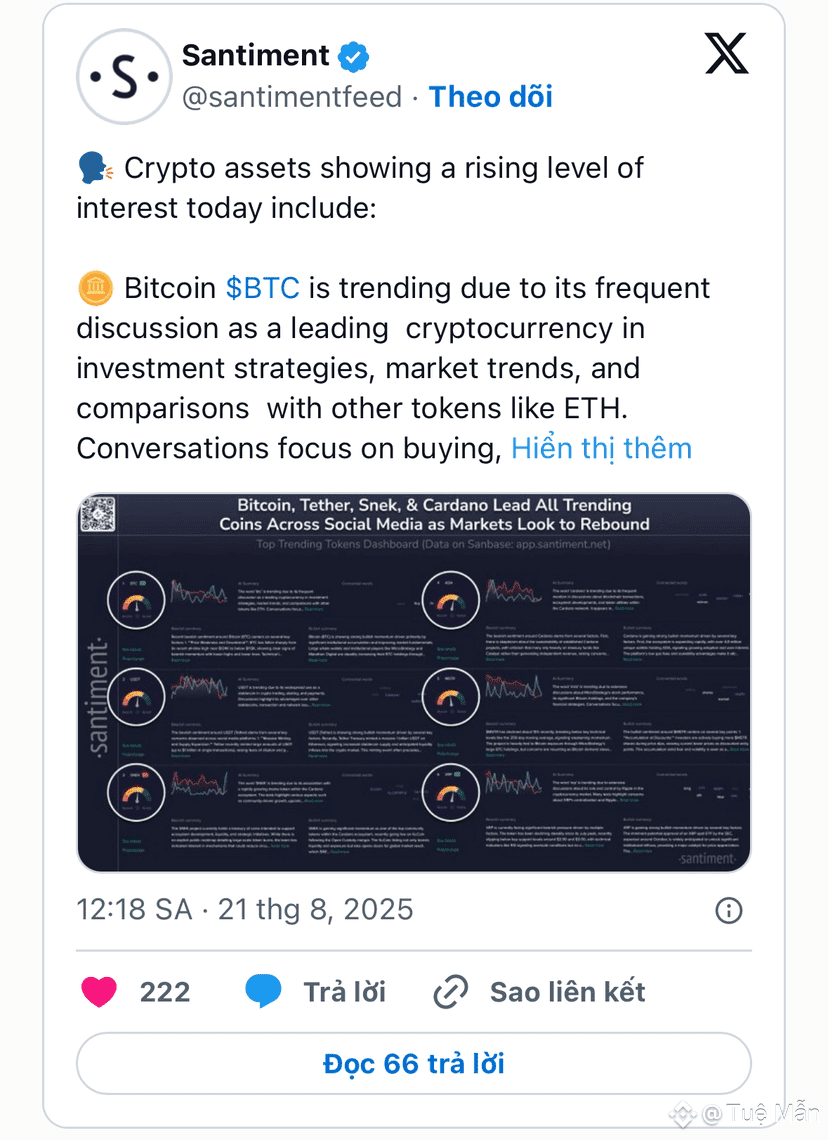
Task: Open the Đọc 66 trả lời button
Action: (414, 1064)
